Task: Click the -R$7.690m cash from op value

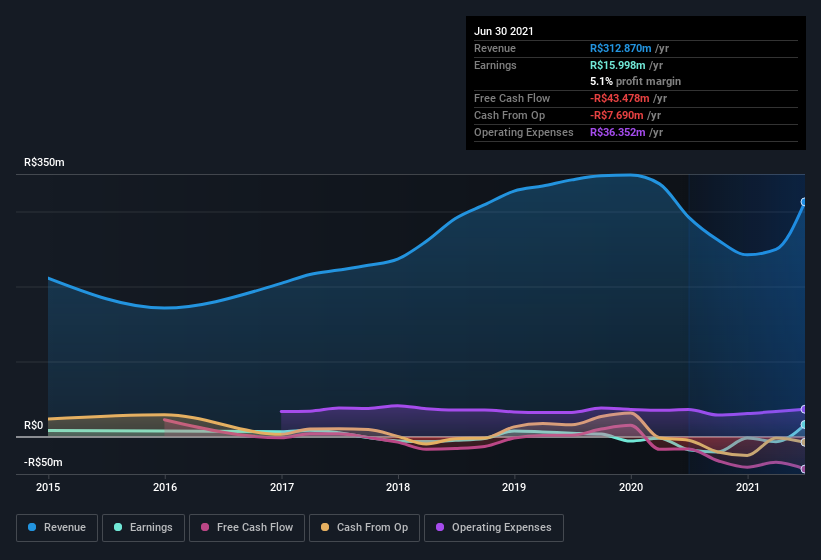Action: point(616,115)
